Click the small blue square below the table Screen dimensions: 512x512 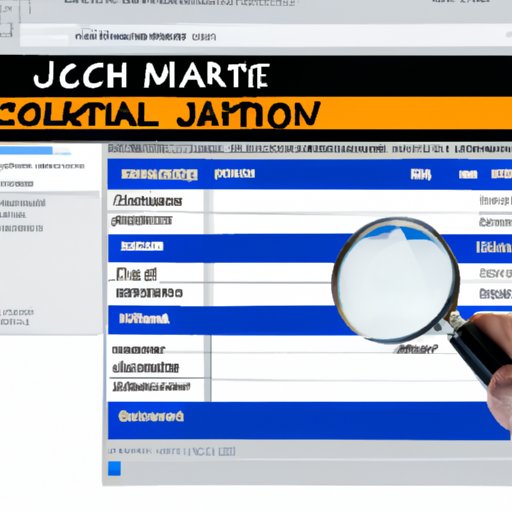(x=114, y=468)
